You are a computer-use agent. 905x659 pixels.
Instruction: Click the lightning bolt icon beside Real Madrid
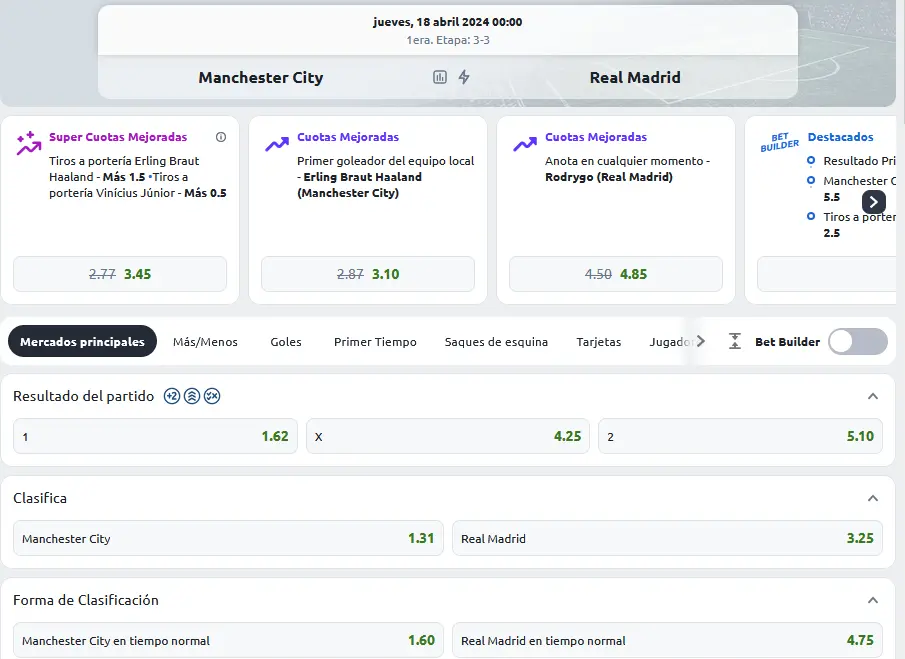point(464,77)
